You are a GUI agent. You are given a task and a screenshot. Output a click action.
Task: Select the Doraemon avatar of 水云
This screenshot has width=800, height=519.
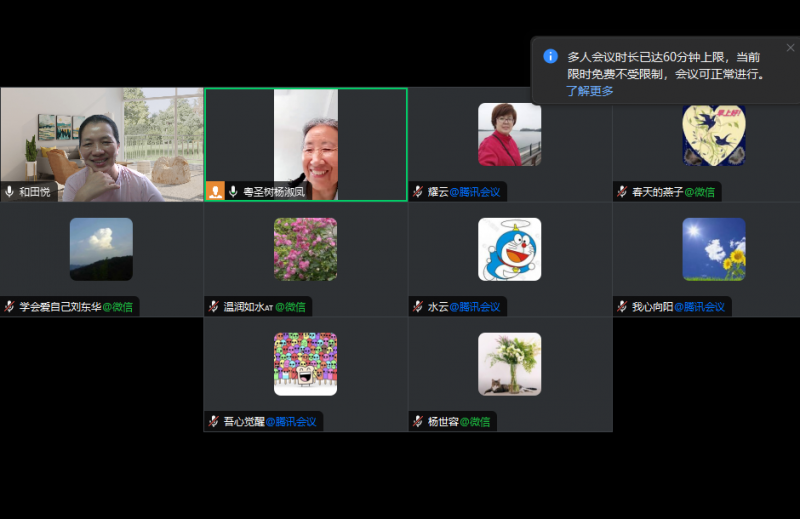click(509, 249)
